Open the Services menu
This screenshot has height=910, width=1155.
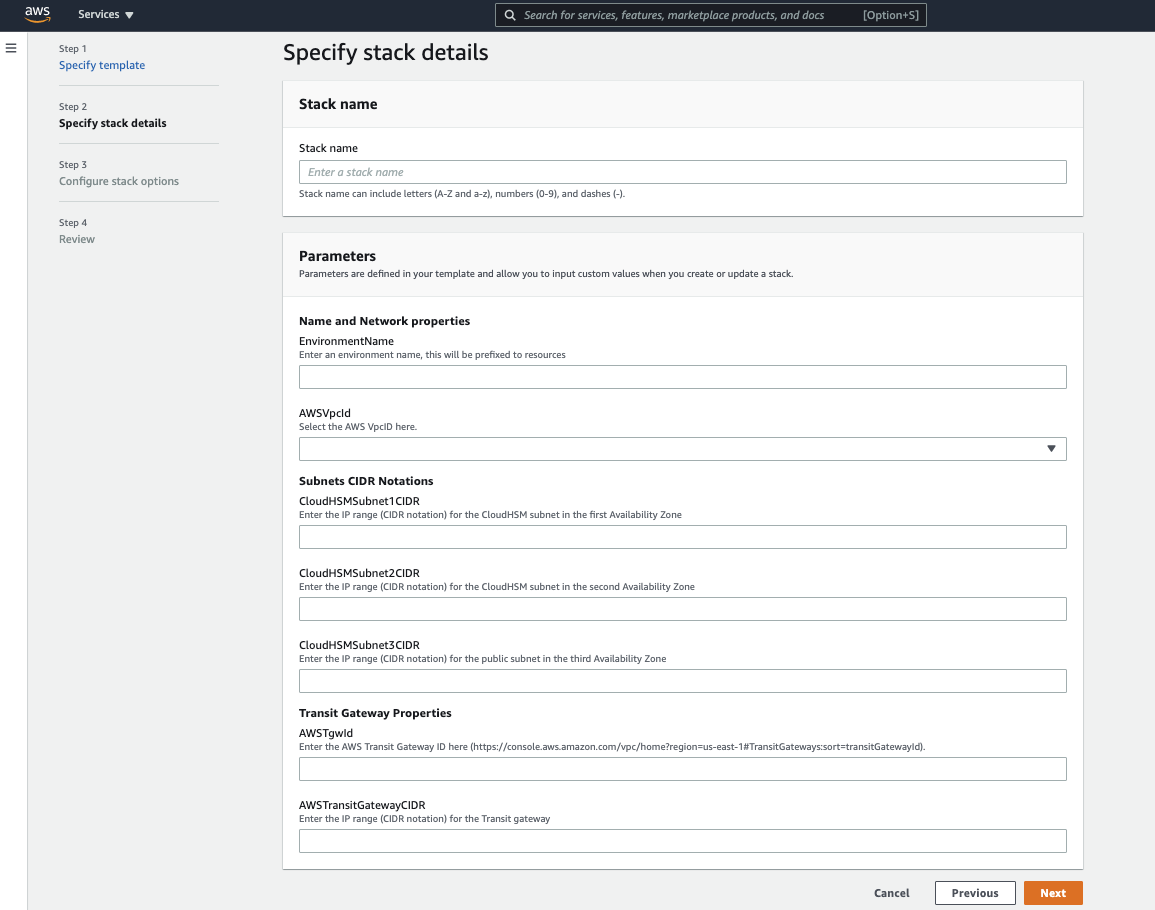(104, 14)
